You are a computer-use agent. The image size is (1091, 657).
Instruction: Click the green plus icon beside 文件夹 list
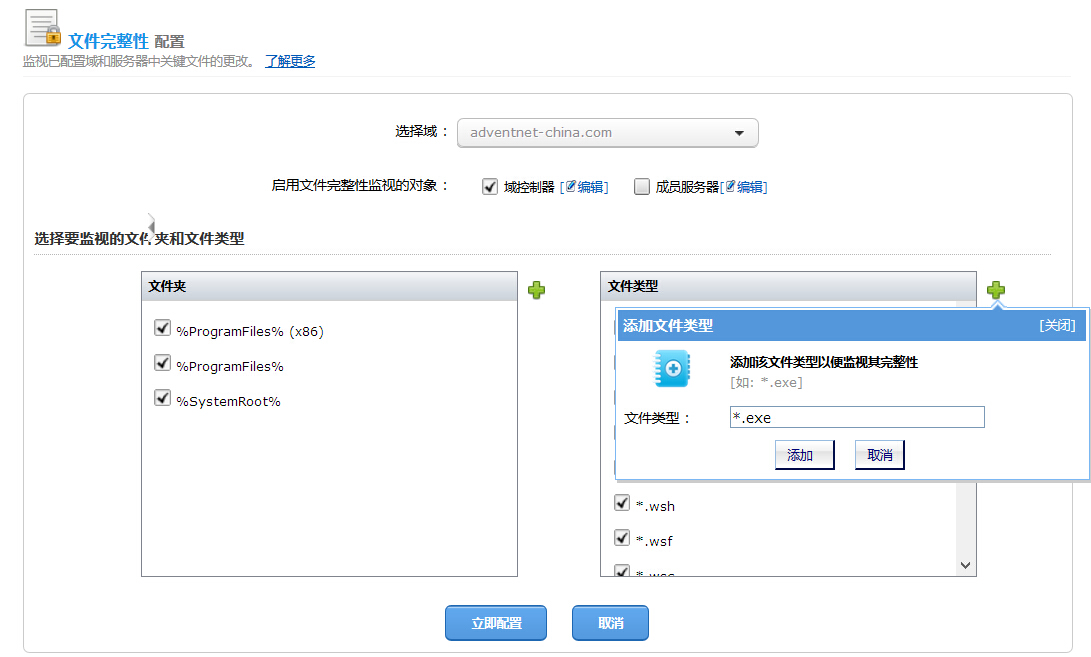click(x=537, y=290)
